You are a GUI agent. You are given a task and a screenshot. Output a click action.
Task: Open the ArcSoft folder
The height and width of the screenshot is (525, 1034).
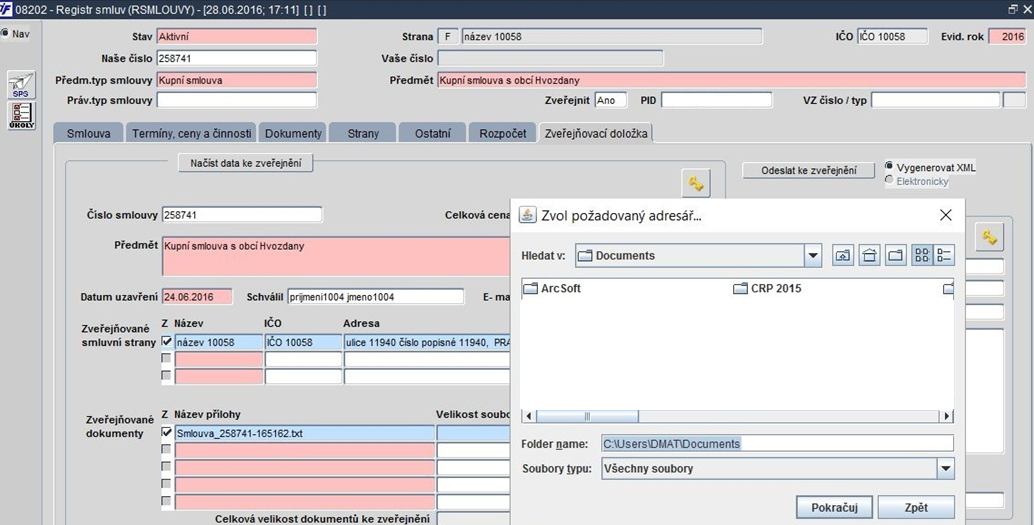pos(553,288)
